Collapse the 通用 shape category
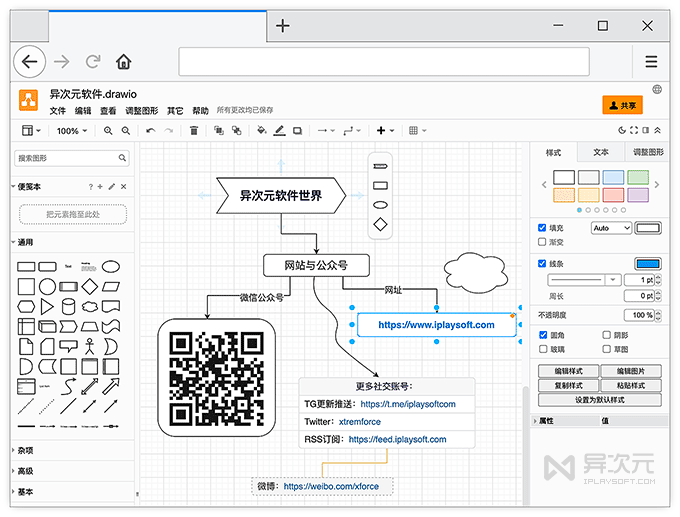Image resolution: width=680 pixels, height=517 pixels. coord(23,242)
